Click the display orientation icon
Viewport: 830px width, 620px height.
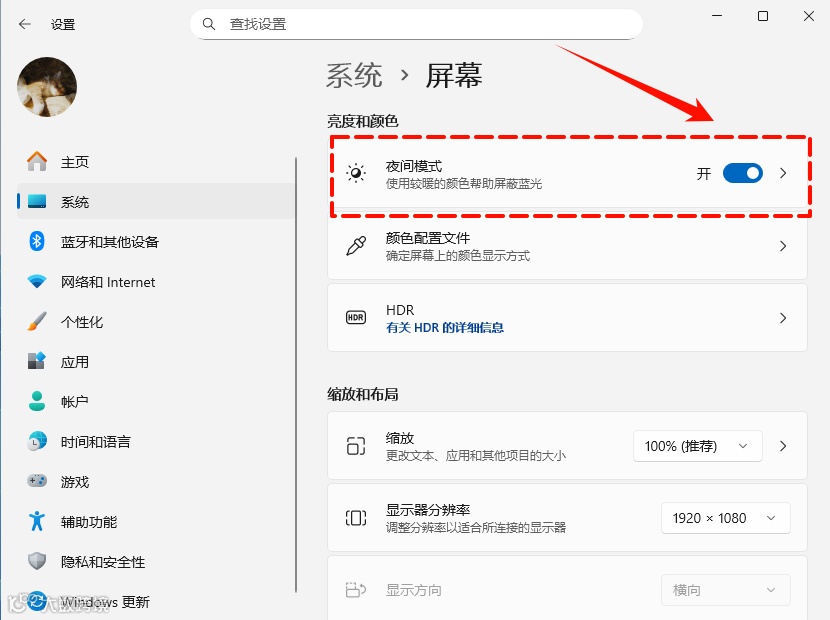point(356,589)
